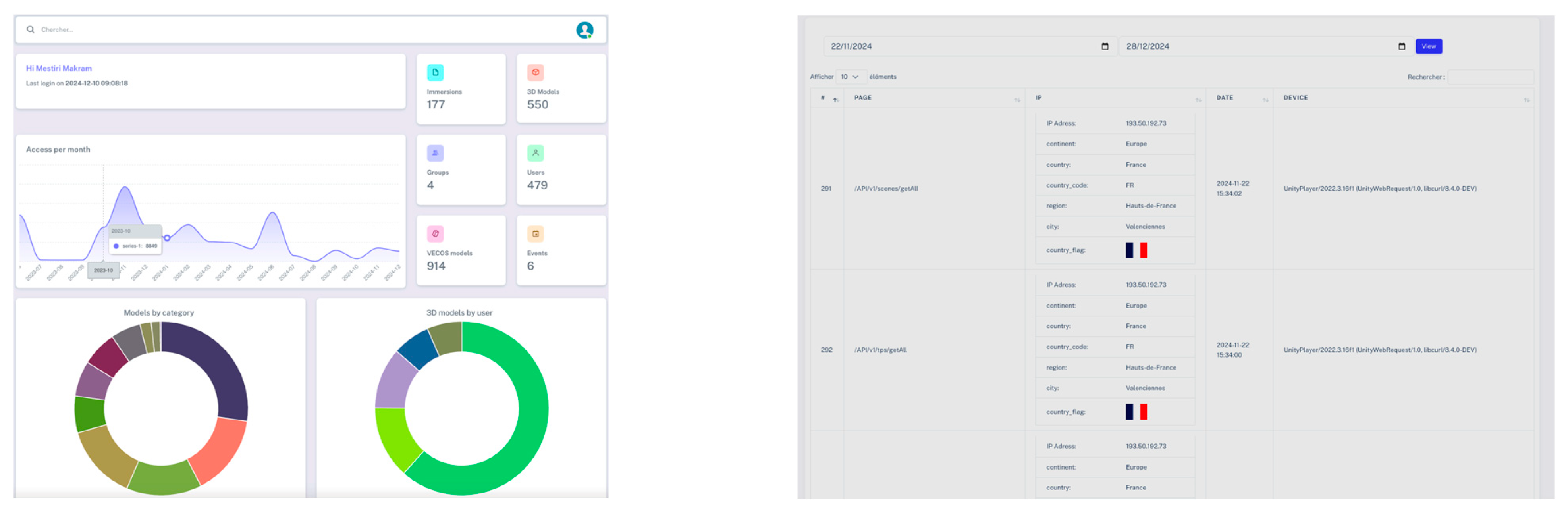Click the Immersions card icon

[x=435, y=72]
